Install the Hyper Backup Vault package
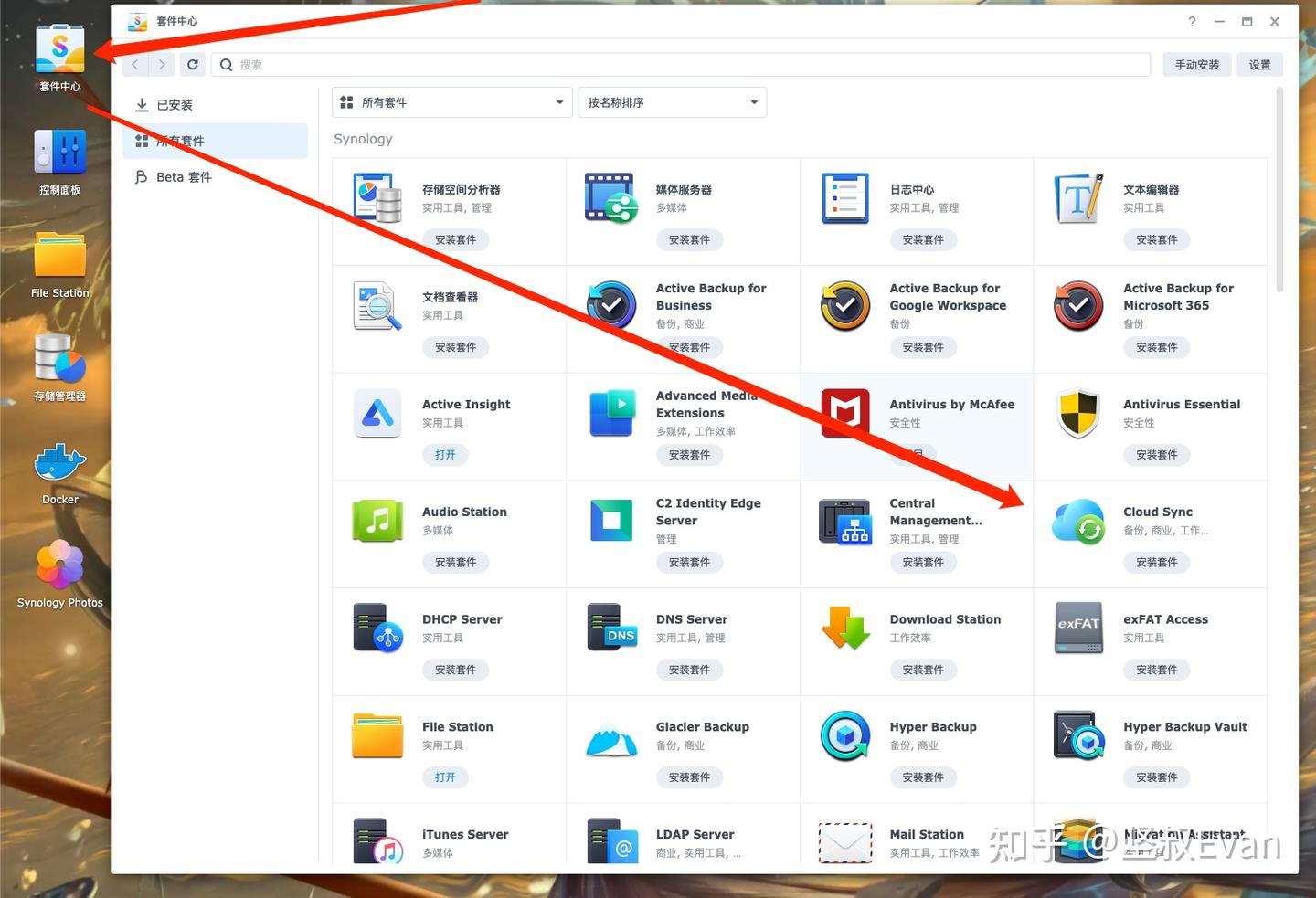 pos(1157,777)
